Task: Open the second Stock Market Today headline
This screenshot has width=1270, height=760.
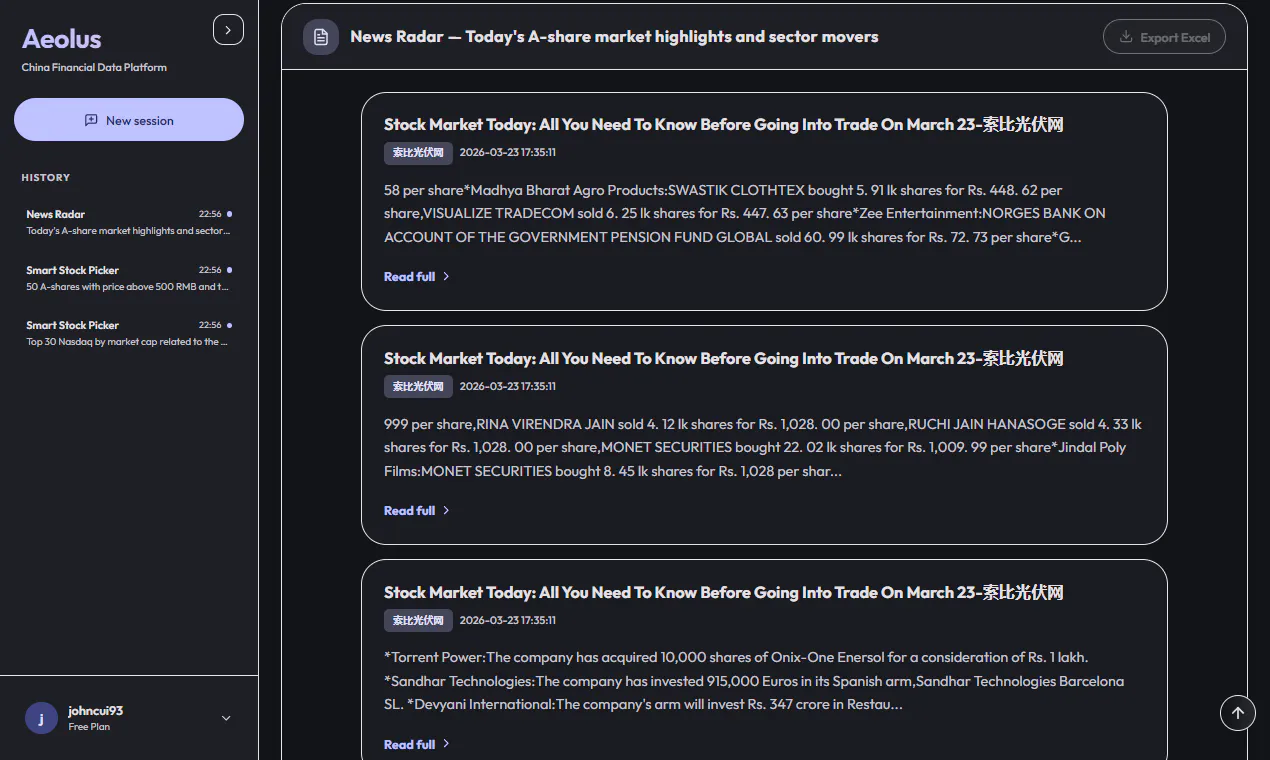Action: 723,358
